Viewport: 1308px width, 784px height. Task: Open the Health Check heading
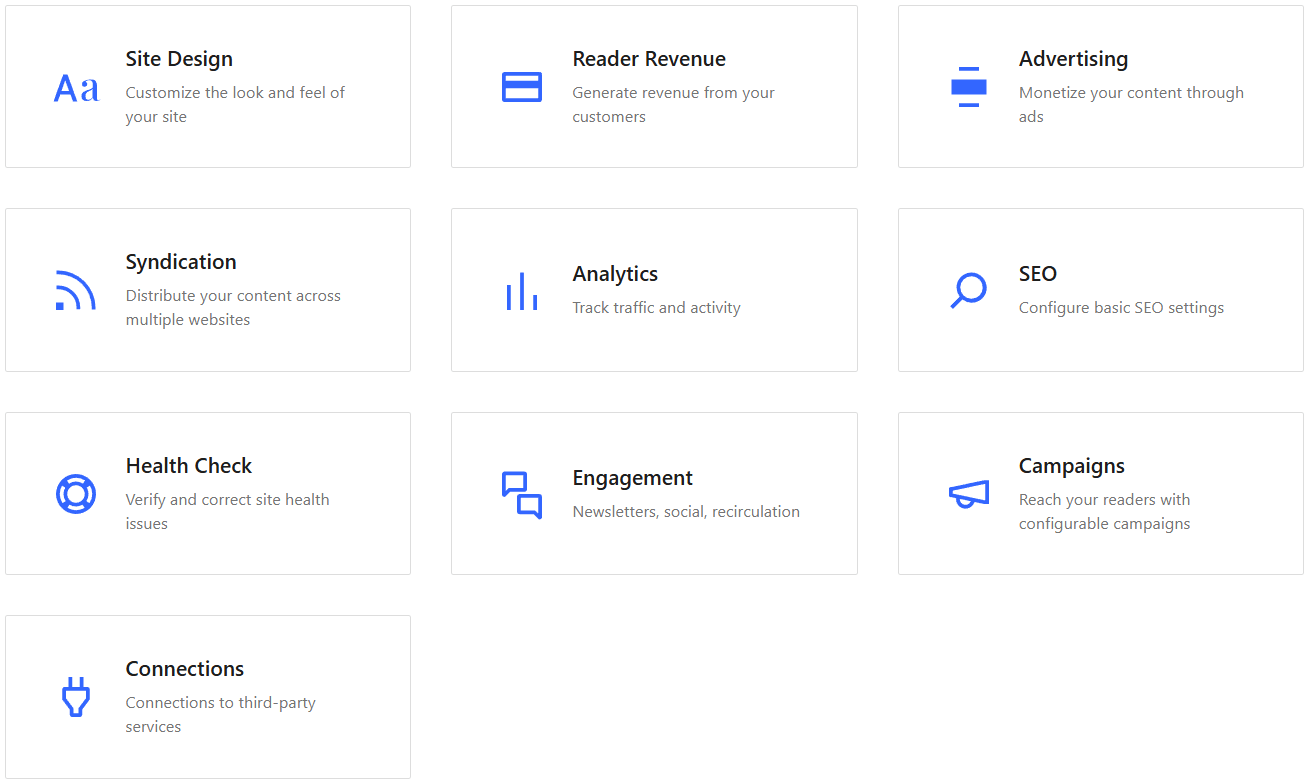pos(189,466)
